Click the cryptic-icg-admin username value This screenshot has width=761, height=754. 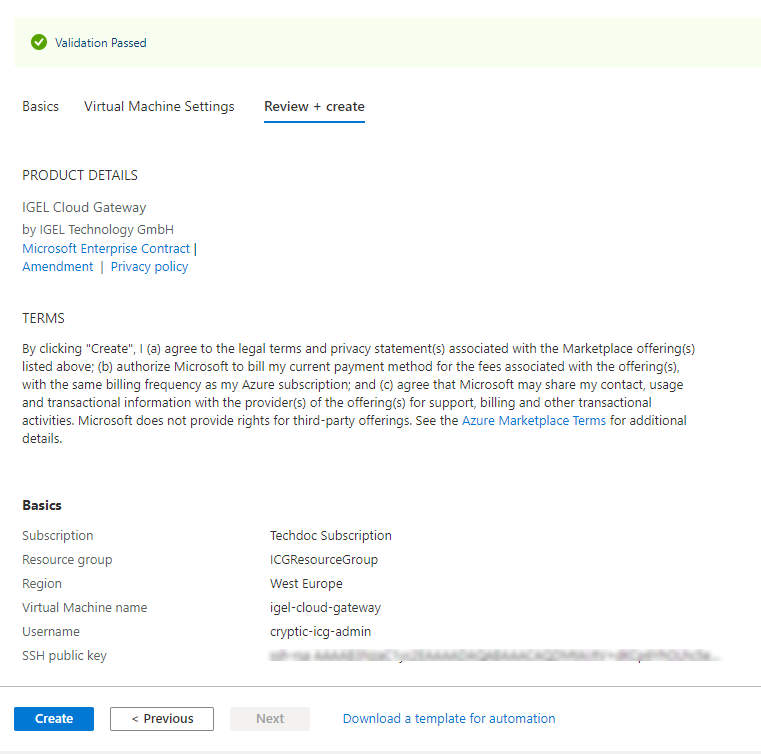click(321, 631)
